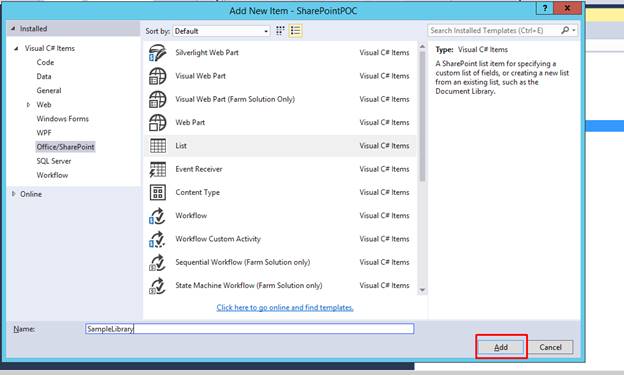Click the Add button
The height and width of the screenshot is (375, 624).
[x=501, y=347]
